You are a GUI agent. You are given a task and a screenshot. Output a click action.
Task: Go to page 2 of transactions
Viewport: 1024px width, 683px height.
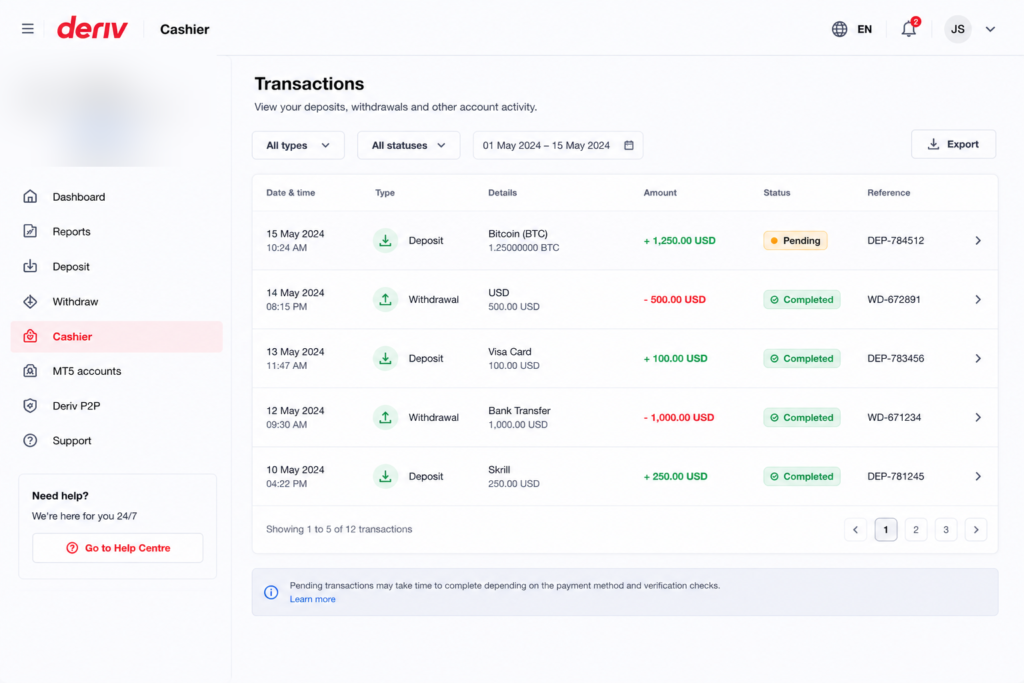coord(916,530)
